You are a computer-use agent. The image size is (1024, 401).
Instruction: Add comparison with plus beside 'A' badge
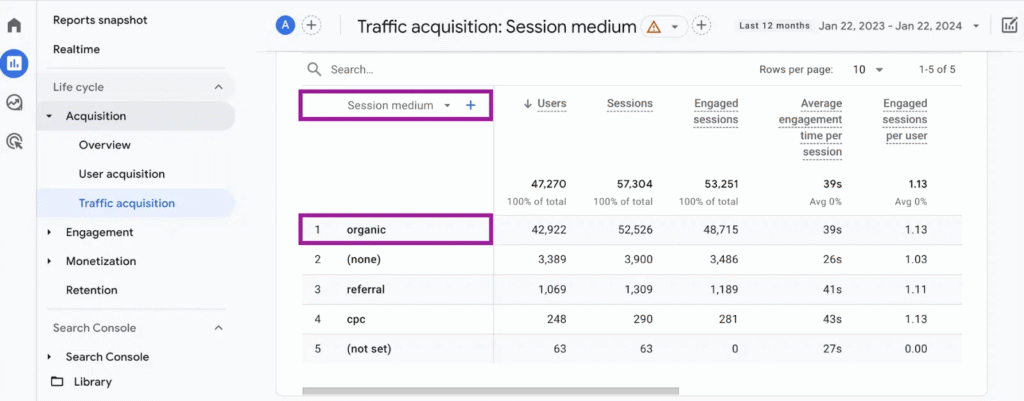click(x=311, y=26)
